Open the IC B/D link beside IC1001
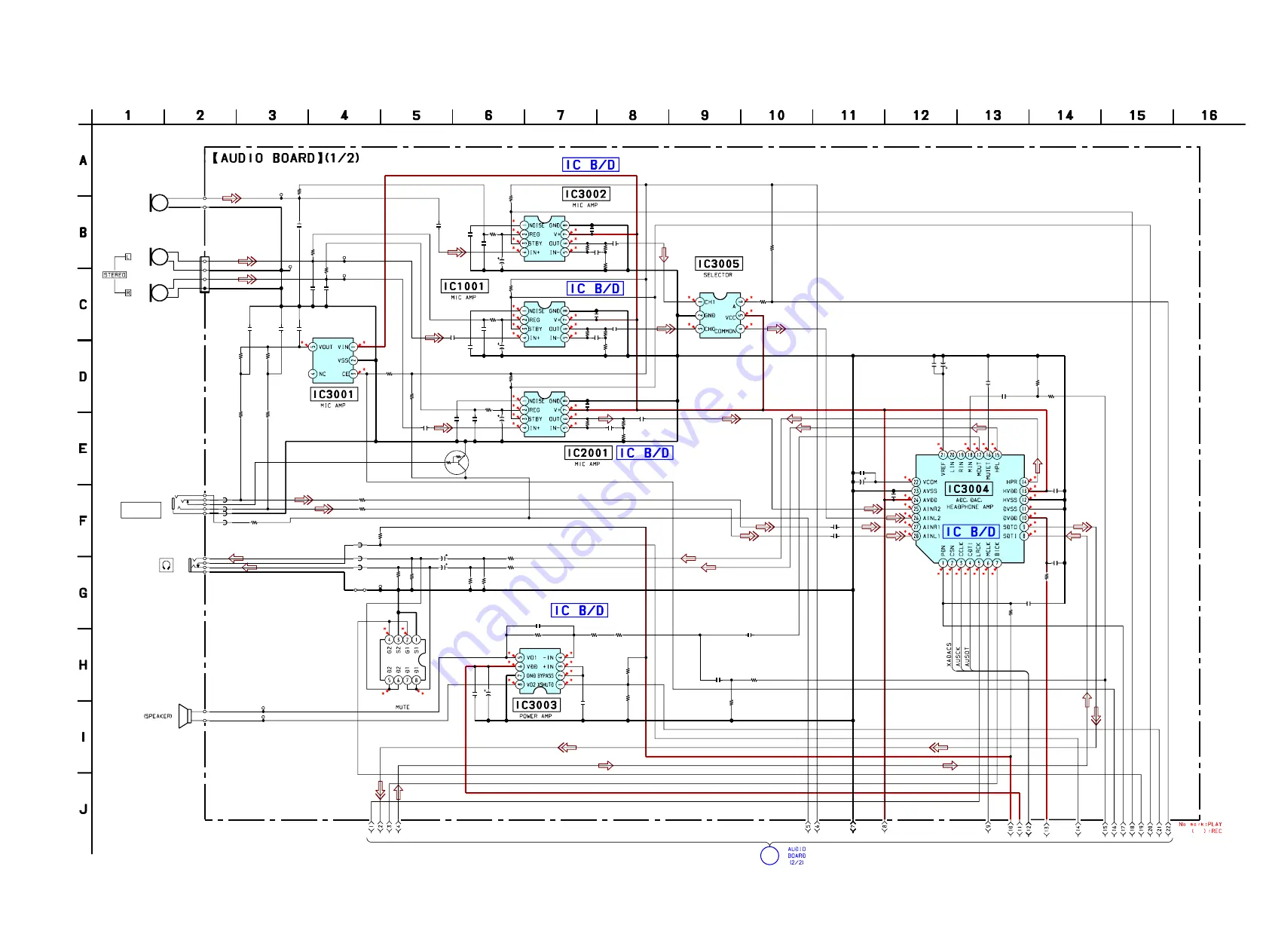The image size is (1266, 952). point(595,289)
